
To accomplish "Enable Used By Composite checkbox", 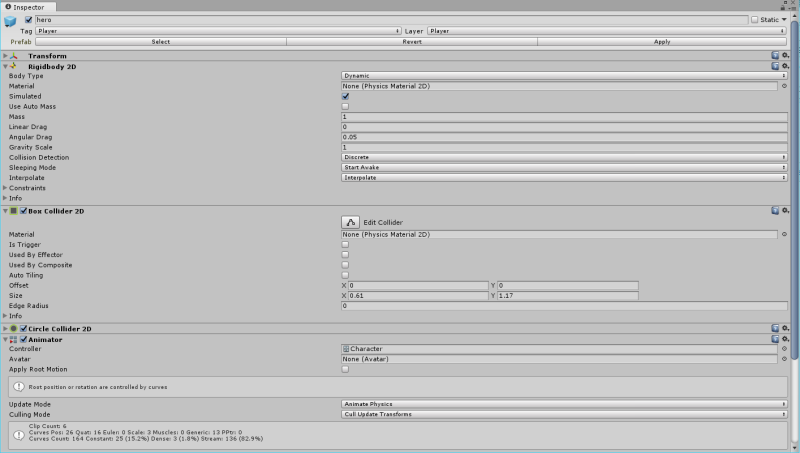I will click(345, 265).
